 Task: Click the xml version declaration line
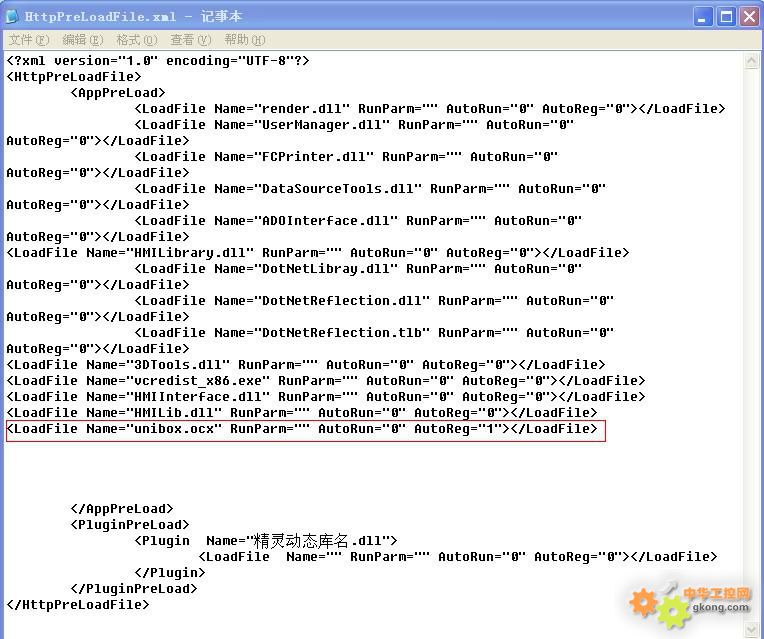(158, 61)
